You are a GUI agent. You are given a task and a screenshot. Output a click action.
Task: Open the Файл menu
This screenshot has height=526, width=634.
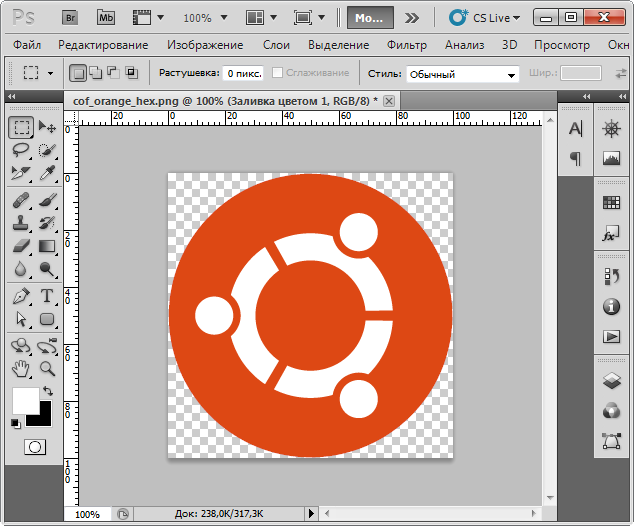[x=27, y=45]
